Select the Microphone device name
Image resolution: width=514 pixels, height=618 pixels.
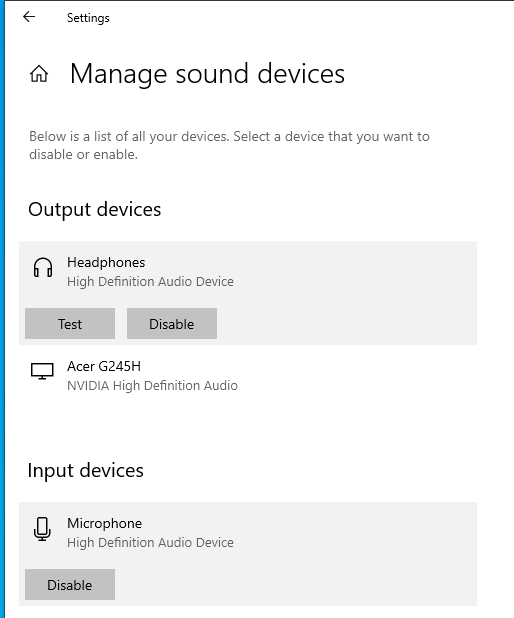[x=104, y=523]
